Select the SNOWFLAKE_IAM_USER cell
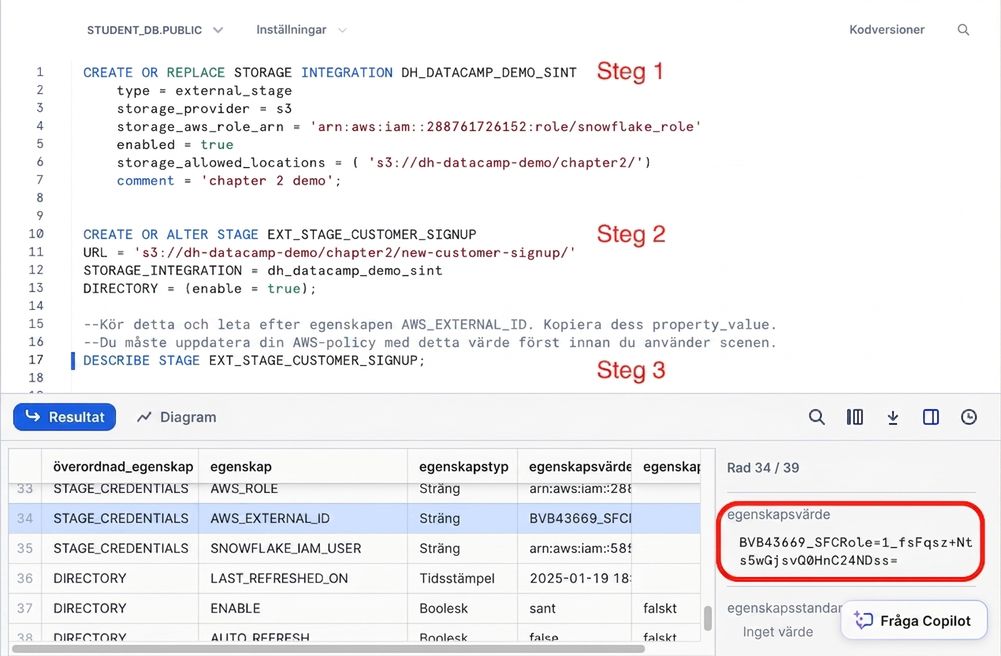The image size is (1001, 656). (303, 548)
